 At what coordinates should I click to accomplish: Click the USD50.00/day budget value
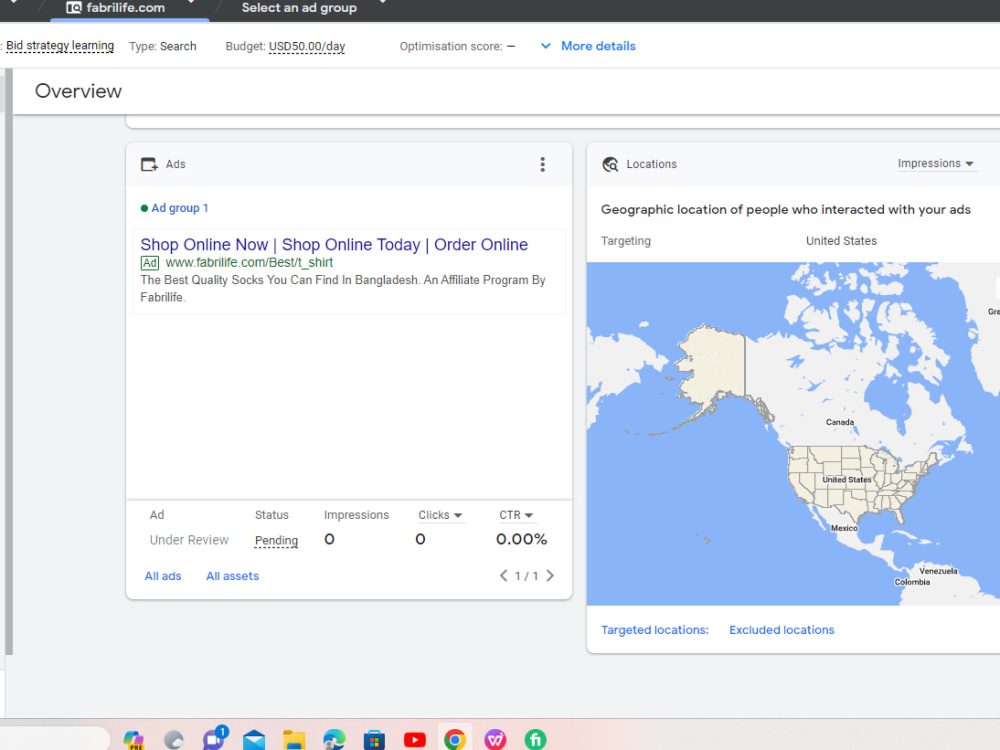click(x=307, y=47)
